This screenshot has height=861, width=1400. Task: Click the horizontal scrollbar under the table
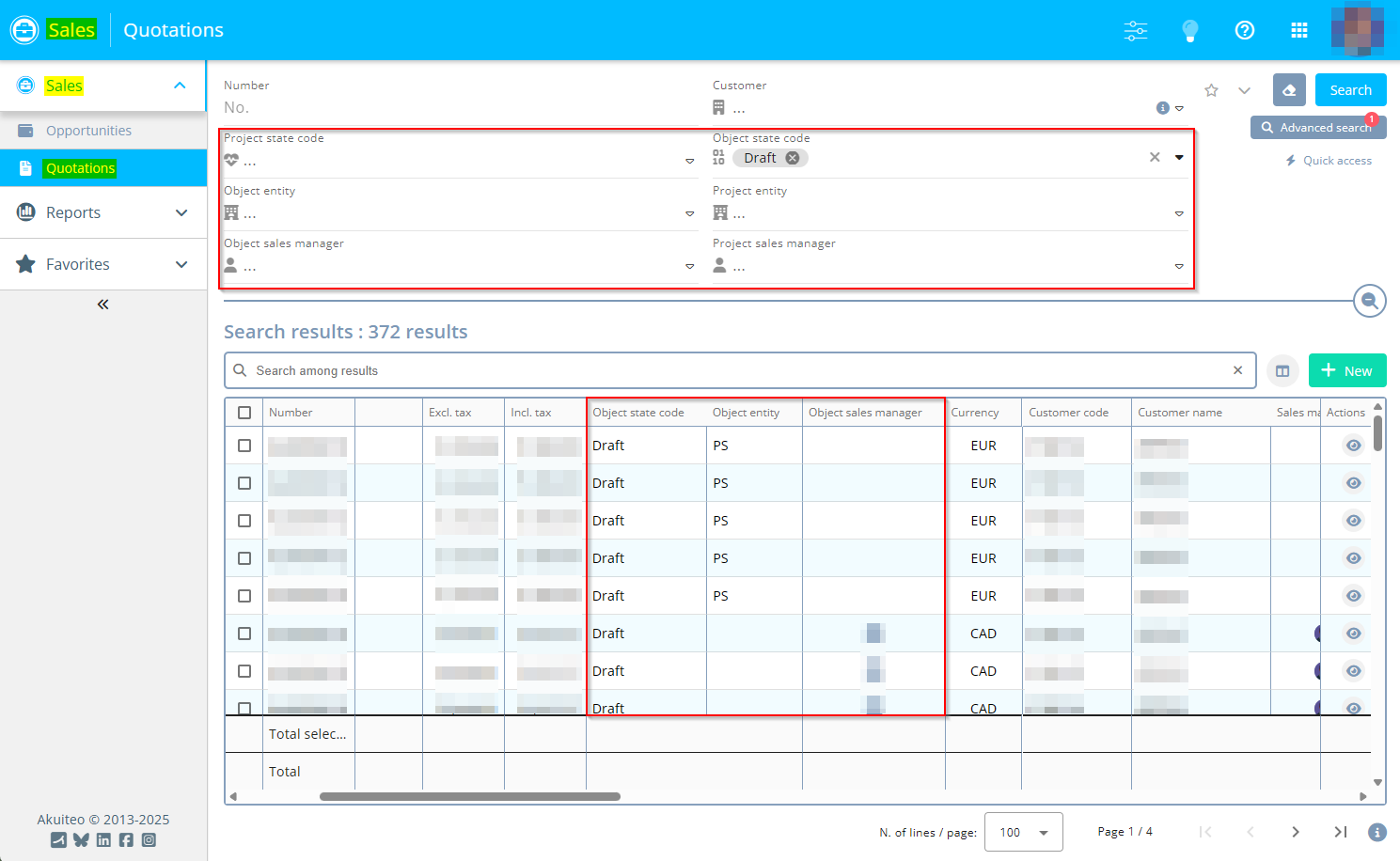(470, 796)
